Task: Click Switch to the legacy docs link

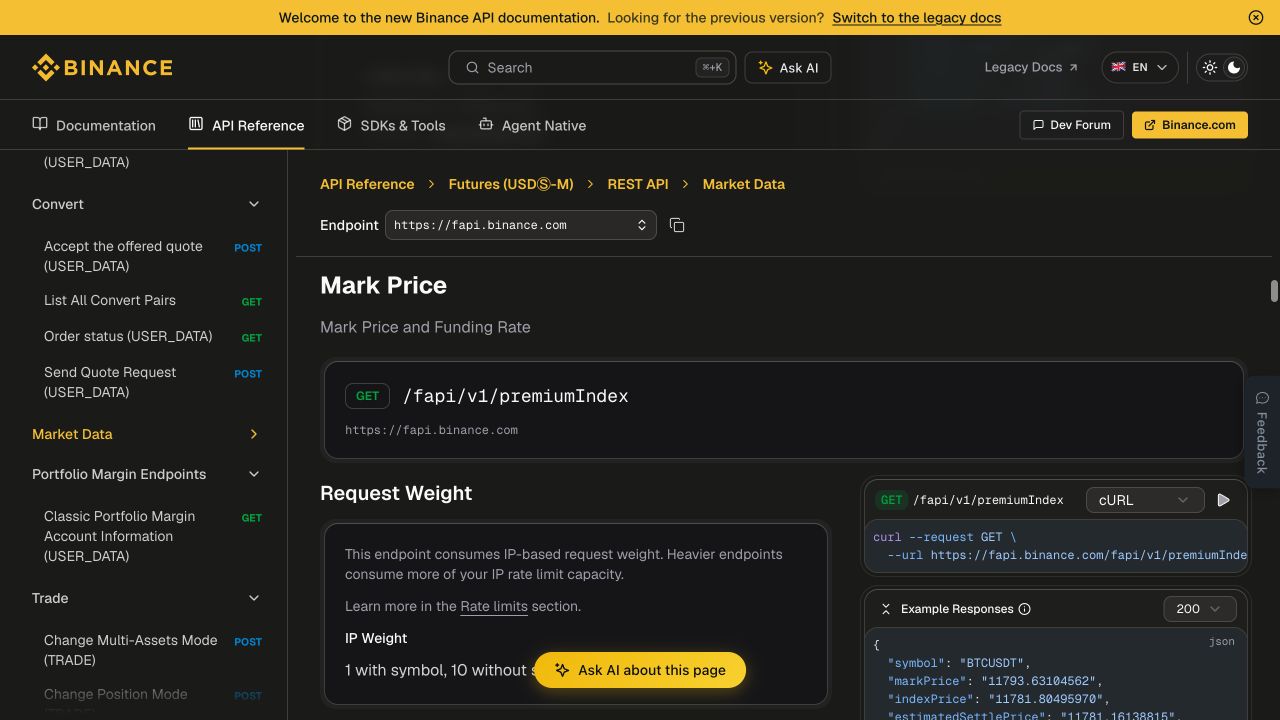Action: (x=916, y=17)
